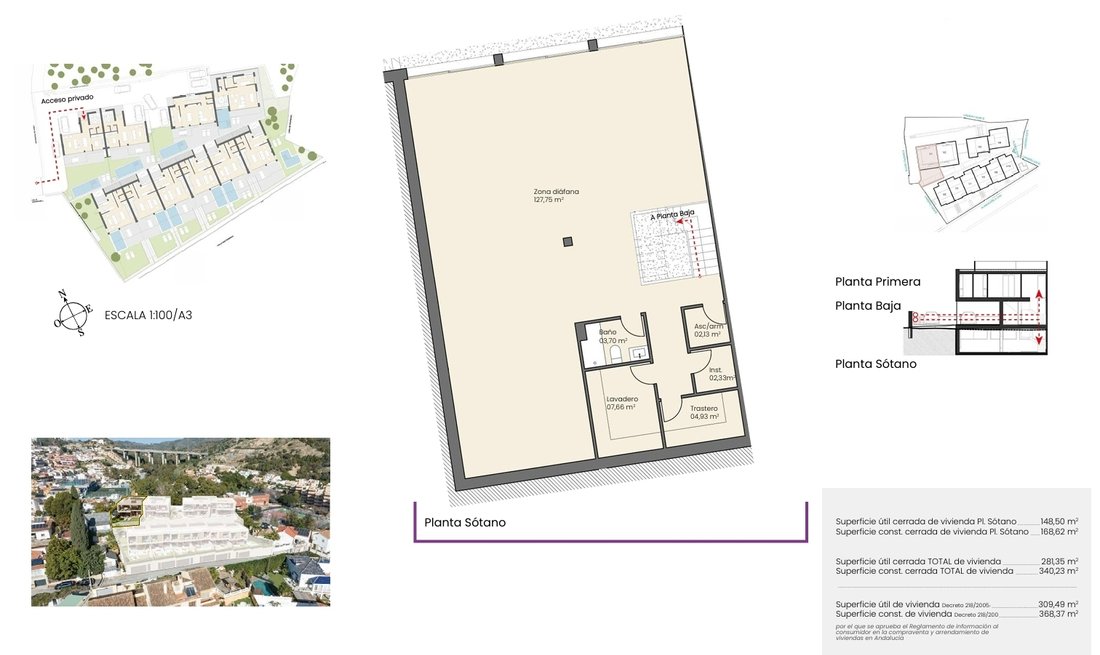Open the aerial photo of the development
This screenshot has width=1100, height=655.
[x=180, y=522]
